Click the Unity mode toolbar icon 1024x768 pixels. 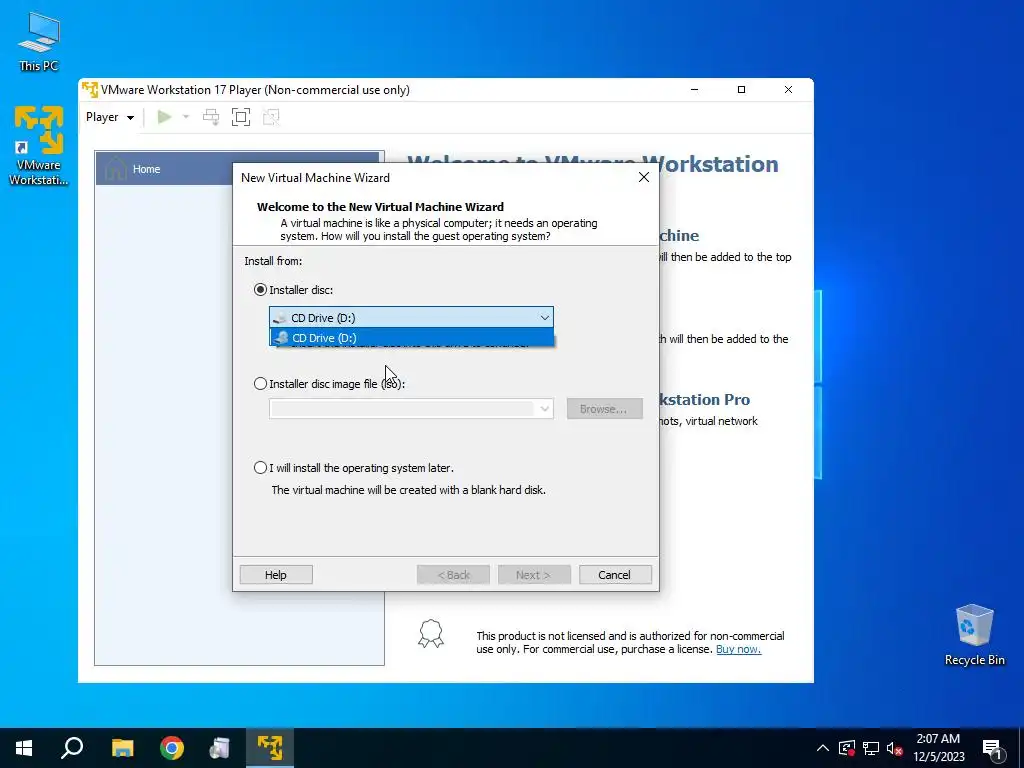(271, 117)
